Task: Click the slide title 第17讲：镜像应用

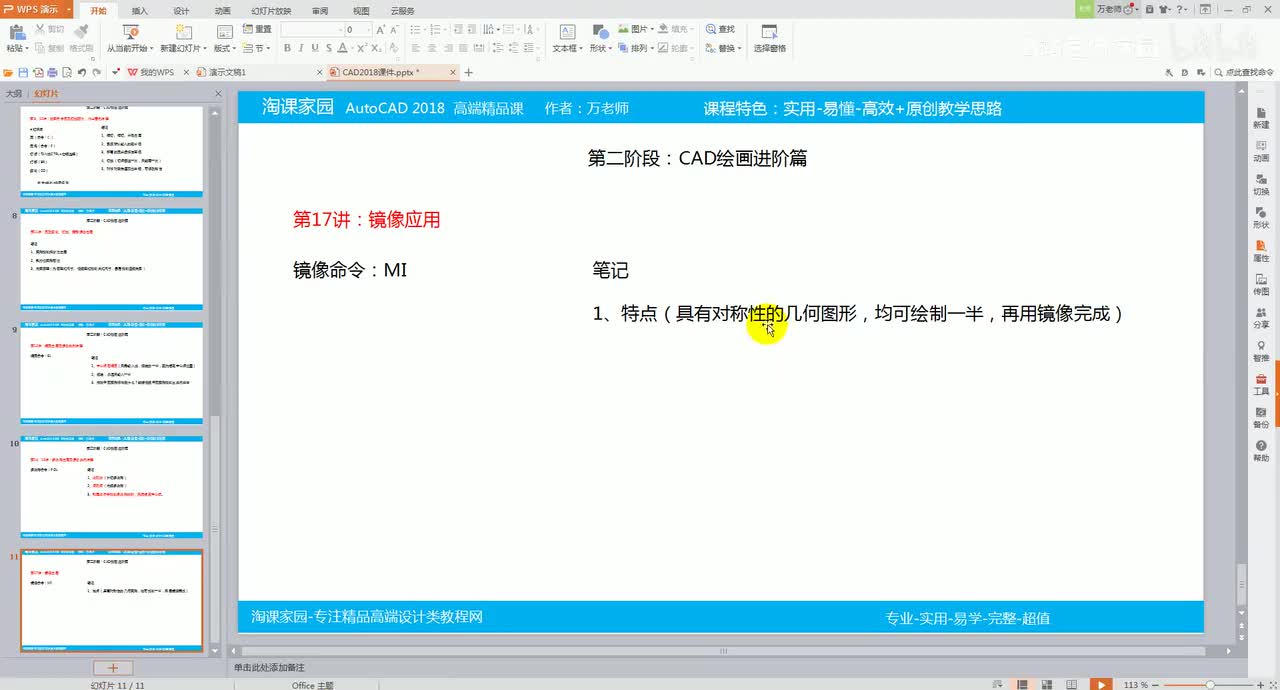Action: (x=366, y=220)
